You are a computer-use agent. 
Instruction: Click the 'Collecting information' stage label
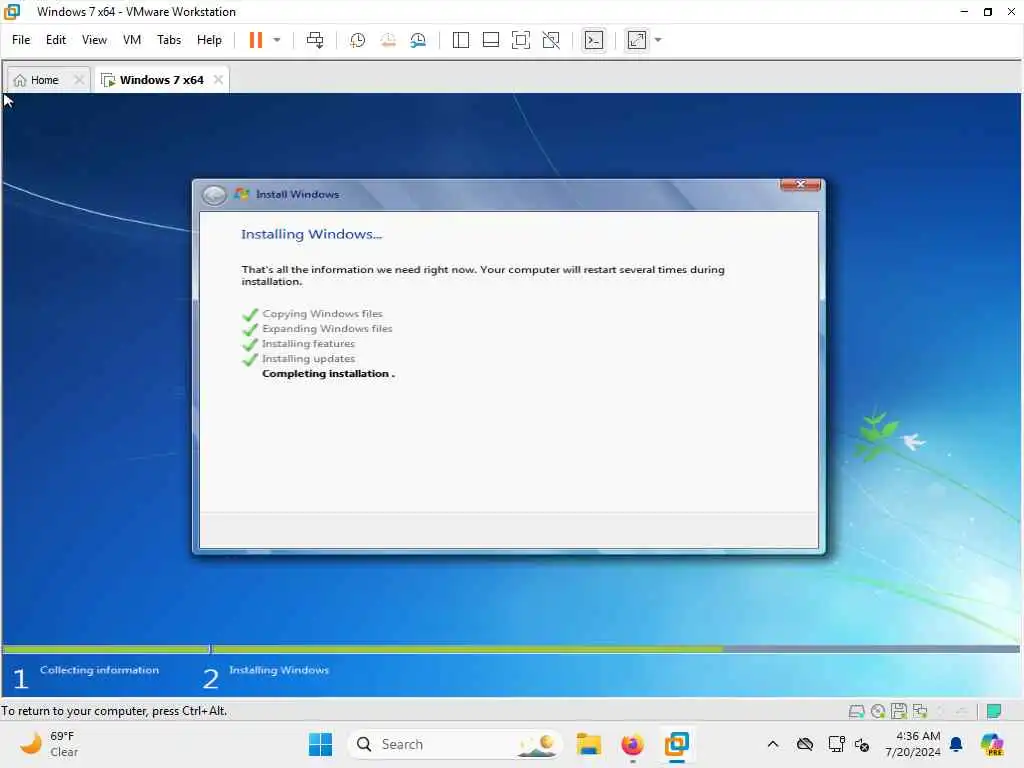tap(99, 670)
